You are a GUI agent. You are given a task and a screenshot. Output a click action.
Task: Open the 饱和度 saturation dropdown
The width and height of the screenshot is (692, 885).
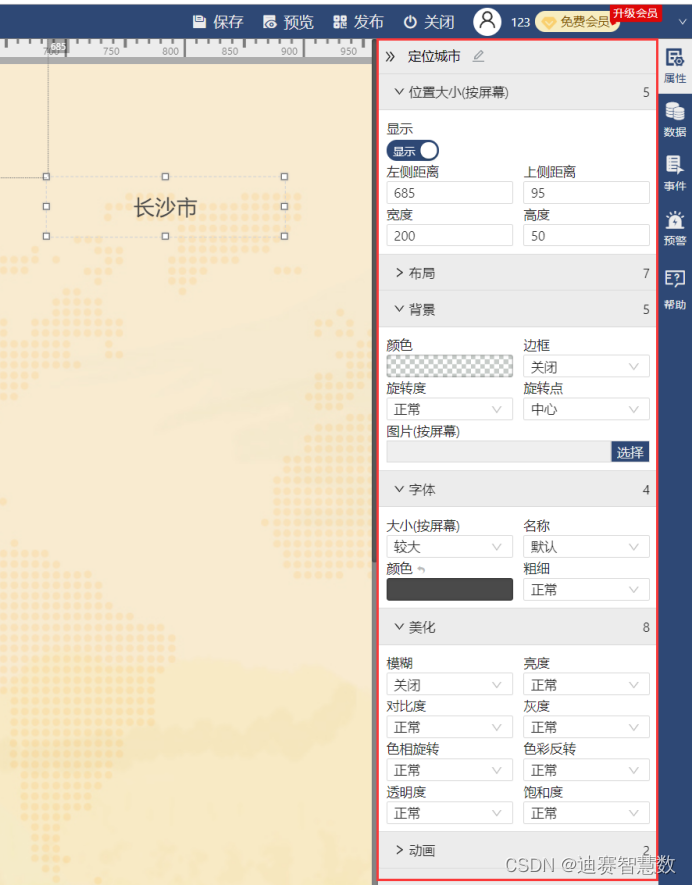pyautogui.click(x=586, y=813)
